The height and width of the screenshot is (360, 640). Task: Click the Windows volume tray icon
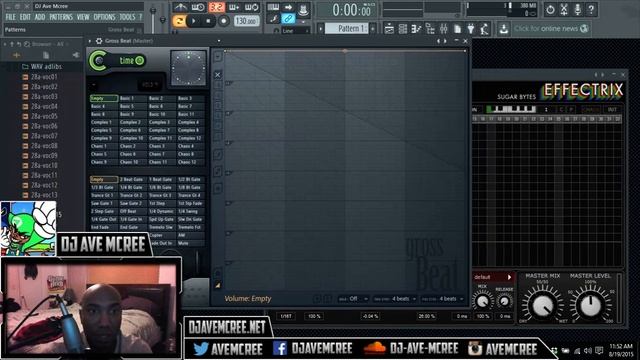coord(588,351)
